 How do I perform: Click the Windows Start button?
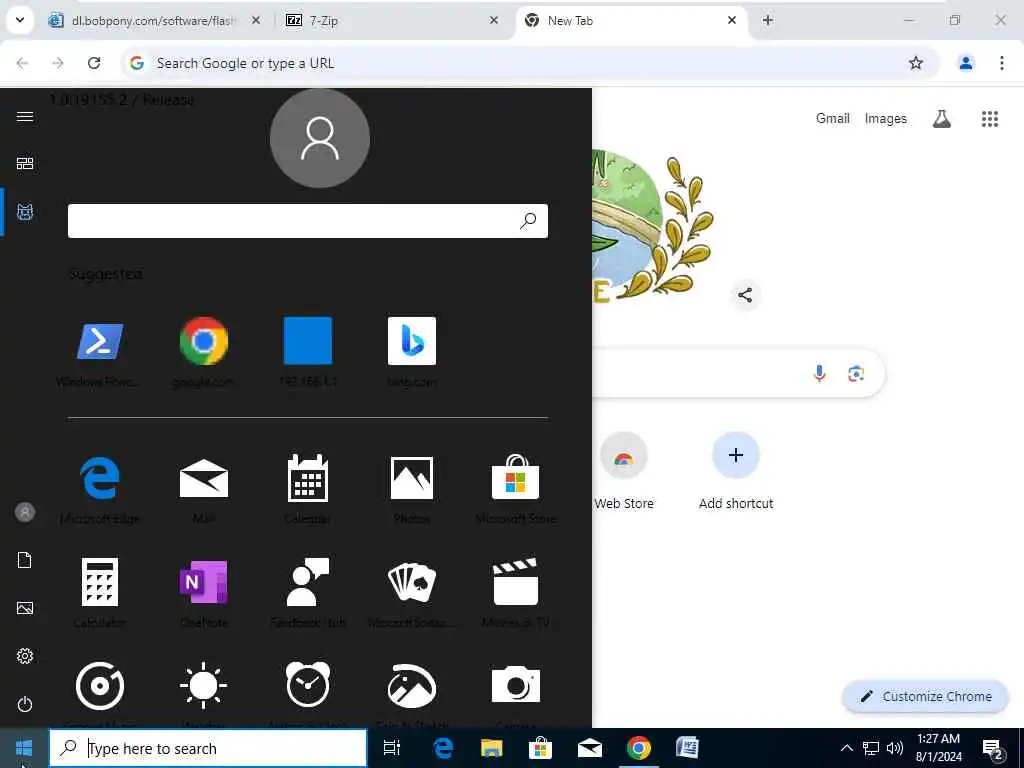[x=24, y=748]
